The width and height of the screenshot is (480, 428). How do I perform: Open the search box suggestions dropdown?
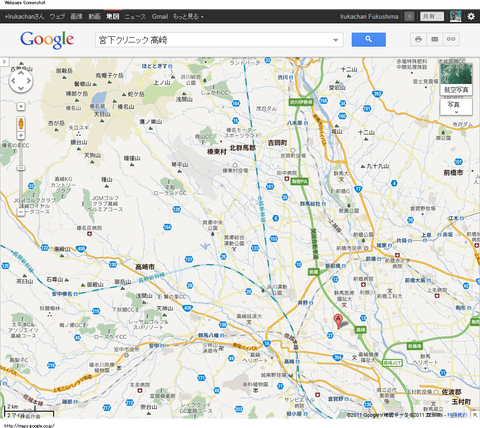(x=336, y=40)
